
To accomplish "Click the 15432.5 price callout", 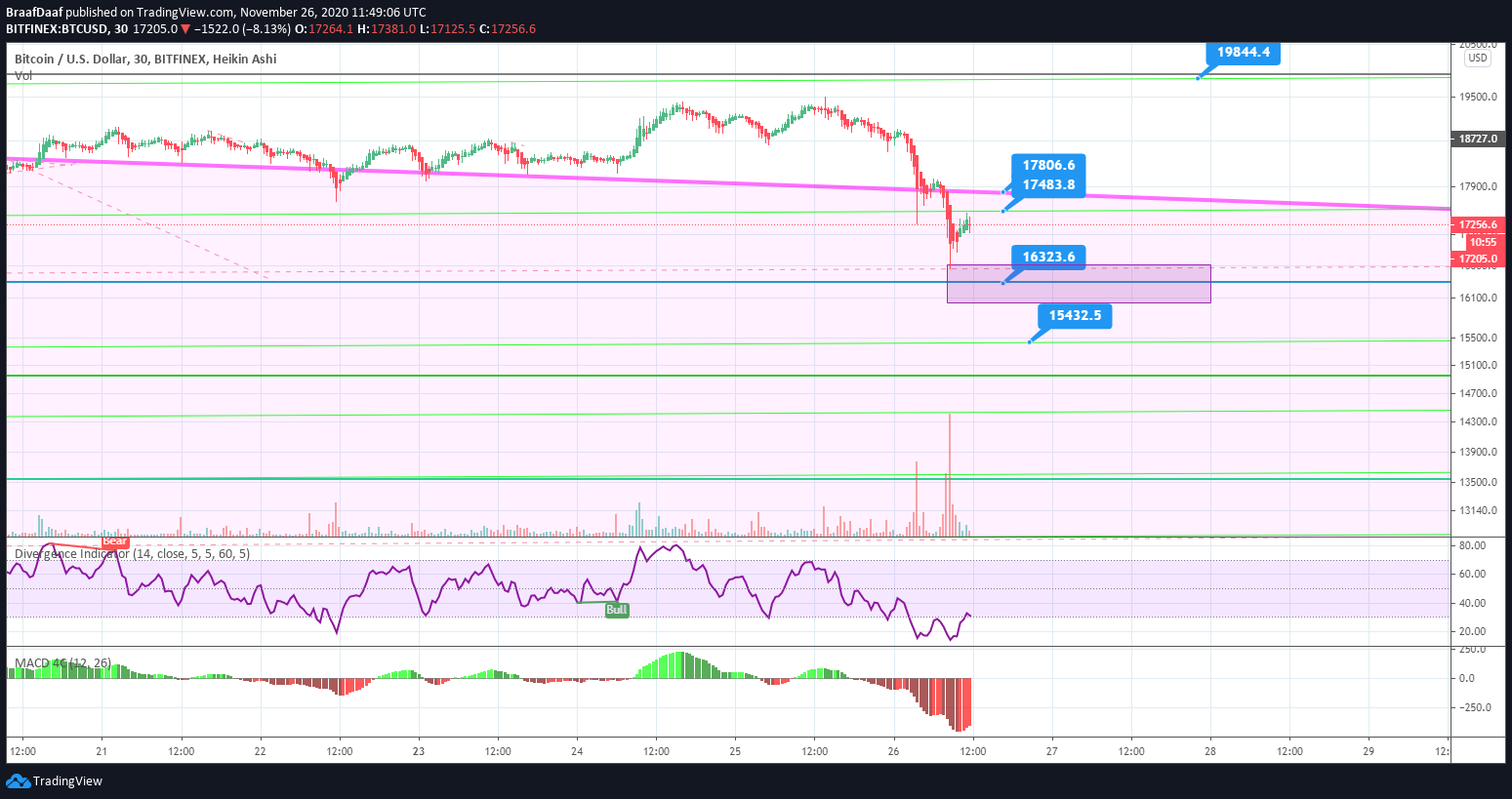I will (x=1075, y=316).
